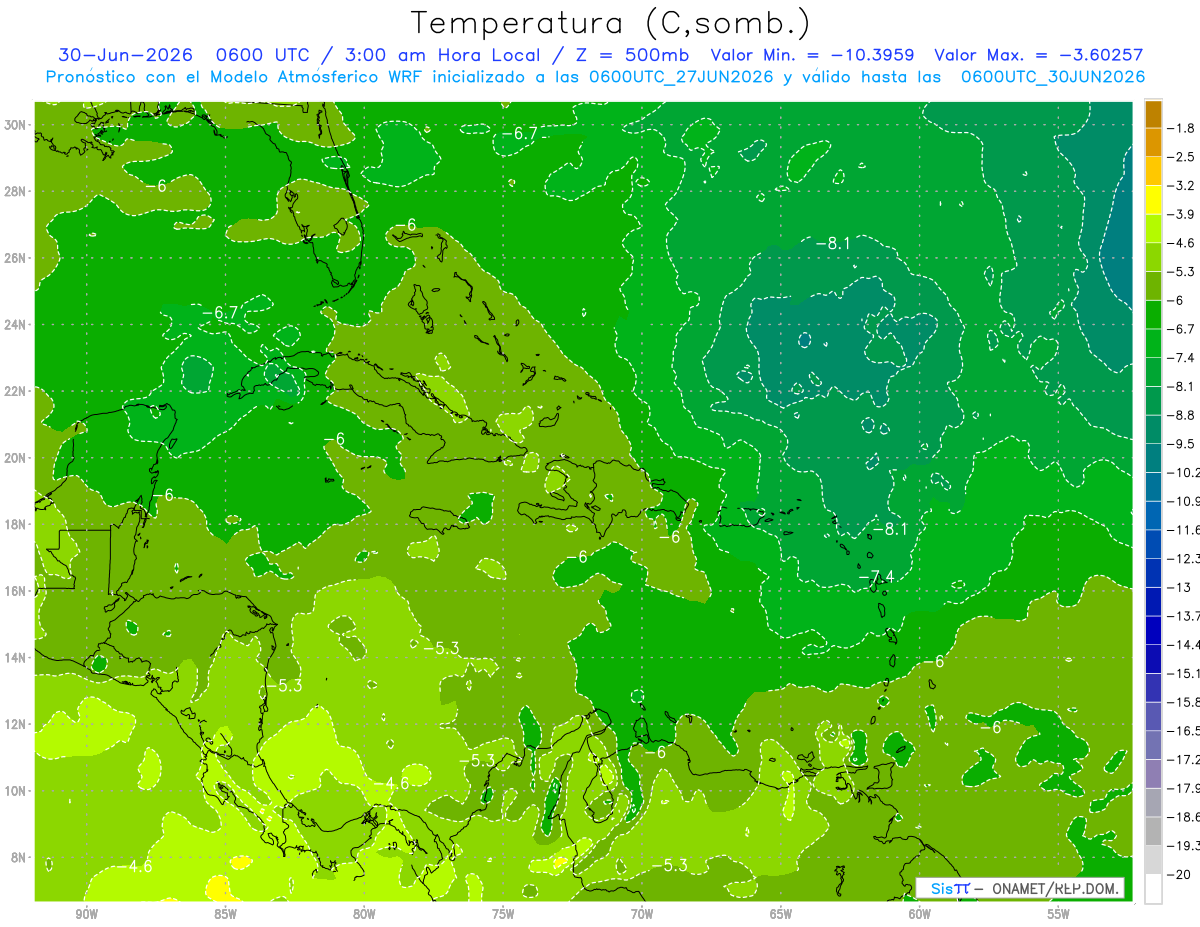
Task: Click the '60W' longitude axis label
Action: coord(920,914)
